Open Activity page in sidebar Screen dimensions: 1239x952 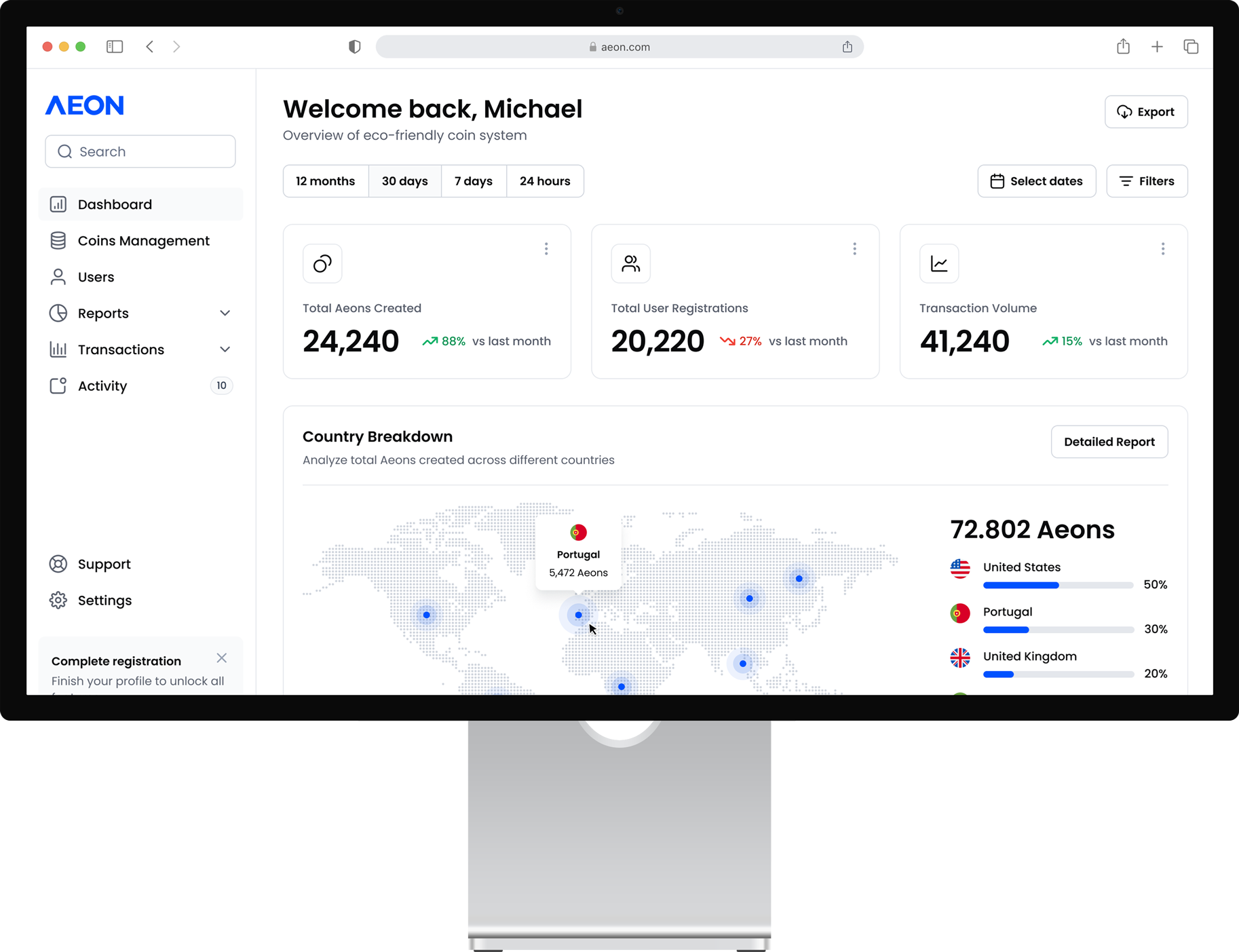pos(140,385)
